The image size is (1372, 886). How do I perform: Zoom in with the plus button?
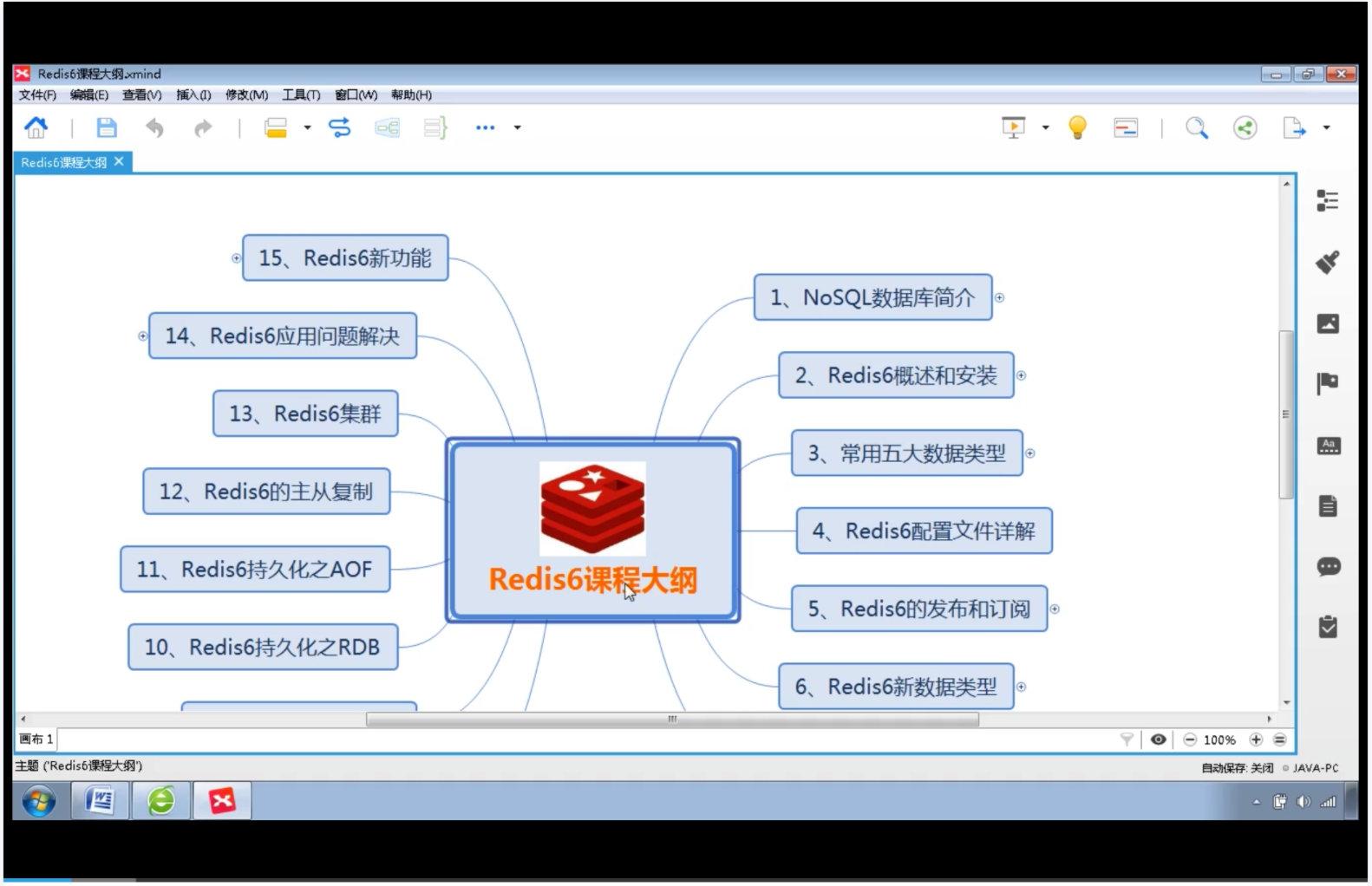(x=1256, y=739)
